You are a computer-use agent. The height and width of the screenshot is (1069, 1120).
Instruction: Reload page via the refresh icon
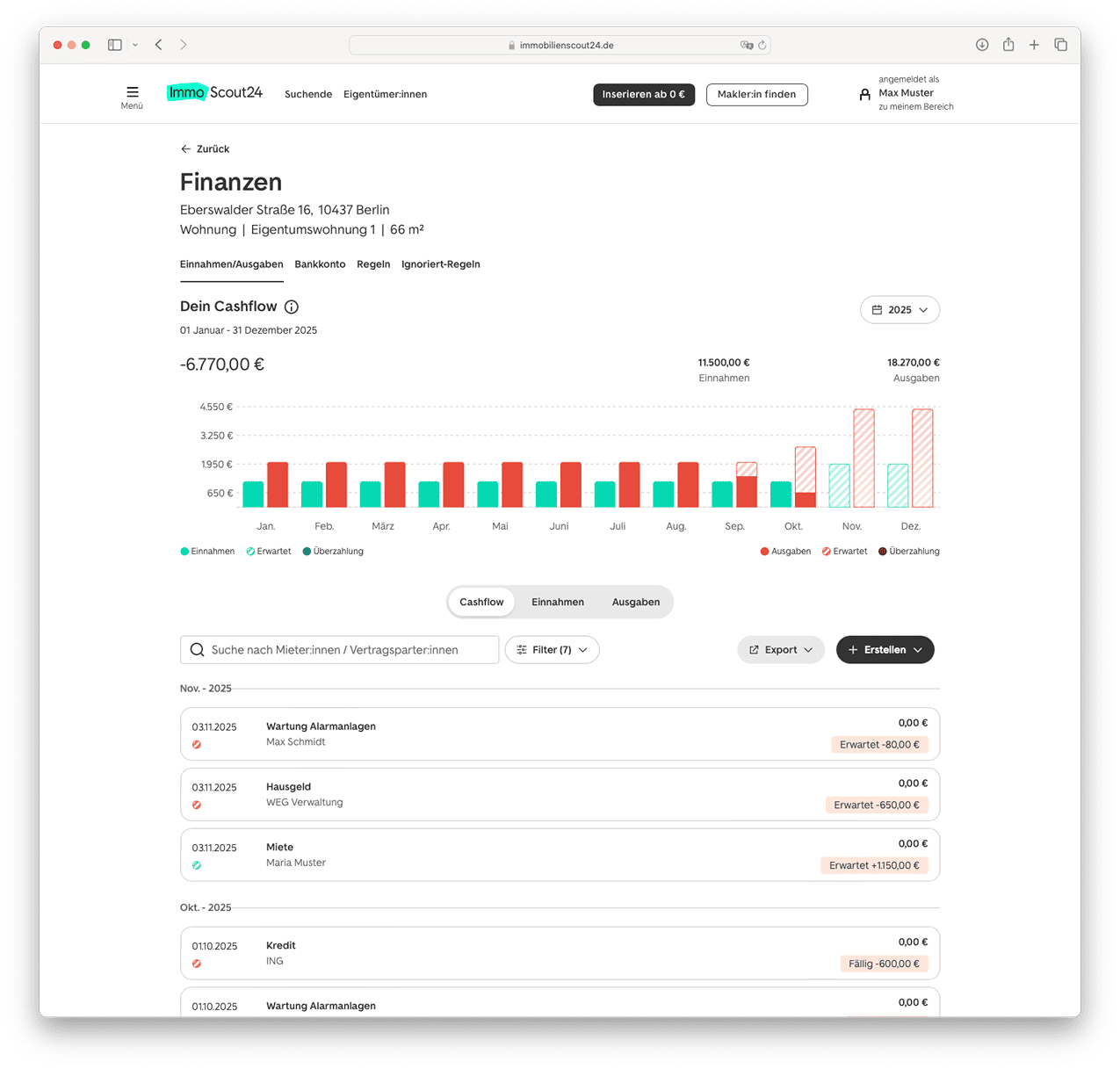click(x=762, y=45)
